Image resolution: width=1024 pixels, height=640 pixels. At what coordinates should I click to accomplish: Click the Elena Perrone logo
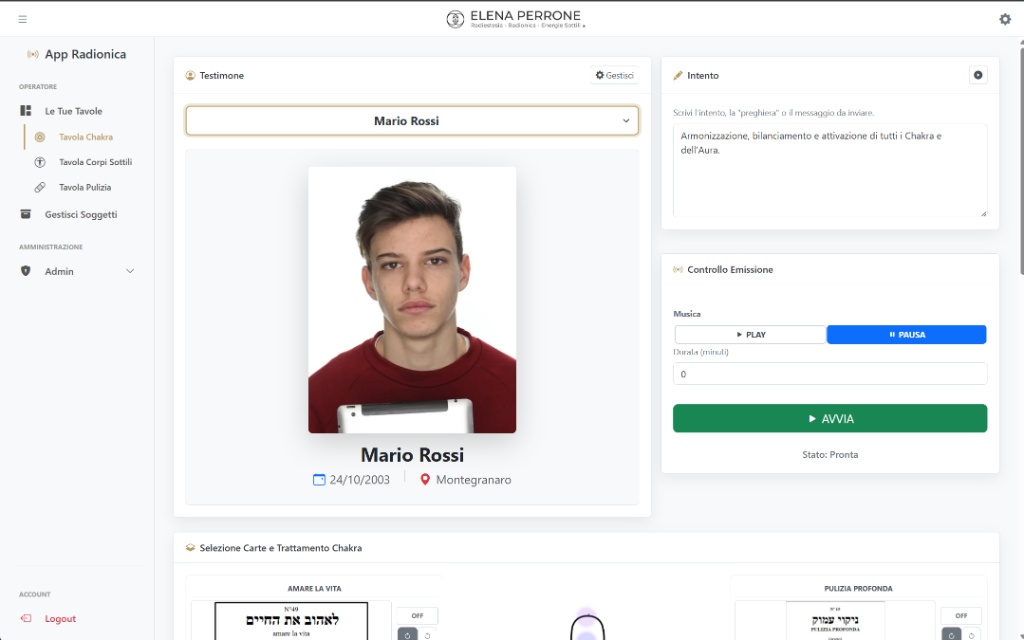point(455,19)
